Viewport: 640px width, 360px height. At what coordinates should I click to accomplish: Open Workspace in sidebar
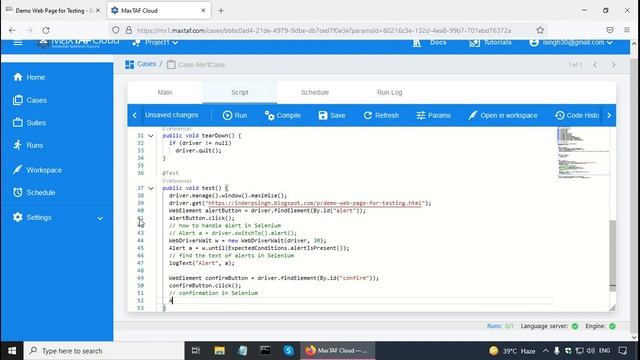pyautogui.click(x=37, y=170)
